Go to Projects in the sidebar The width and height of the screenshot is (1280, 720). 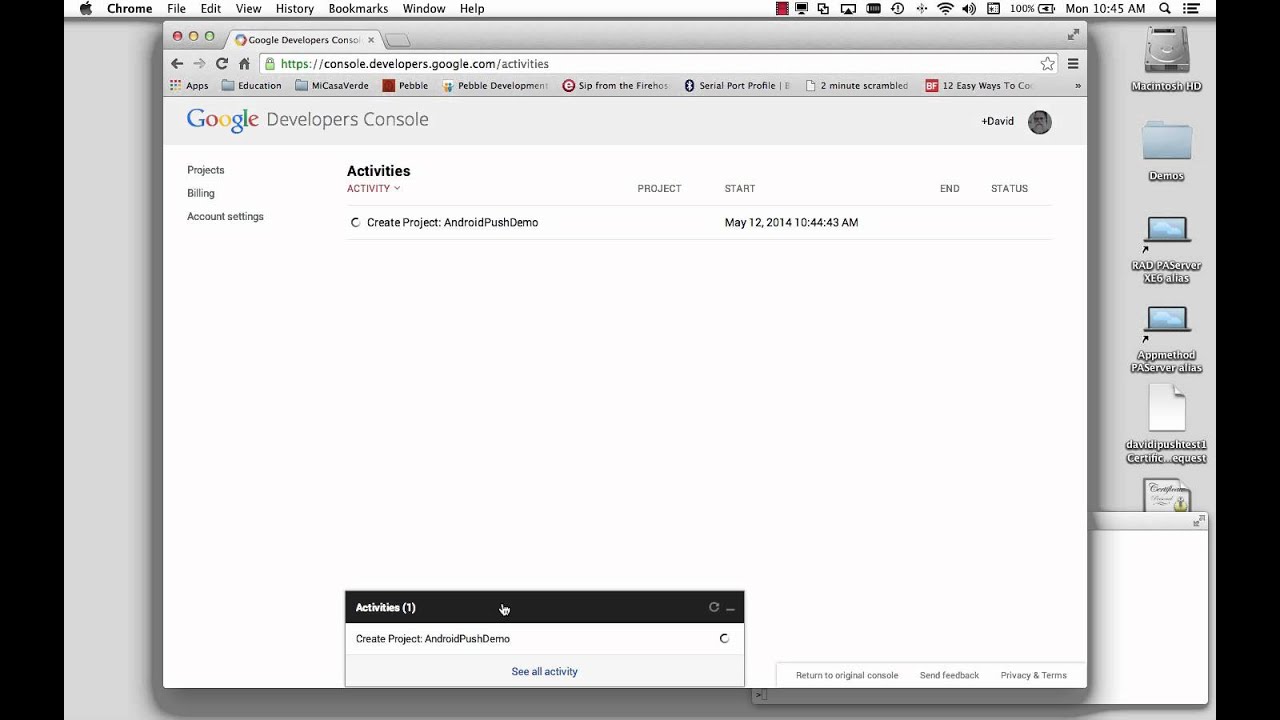pyautogui.click(x=206, y=170)
